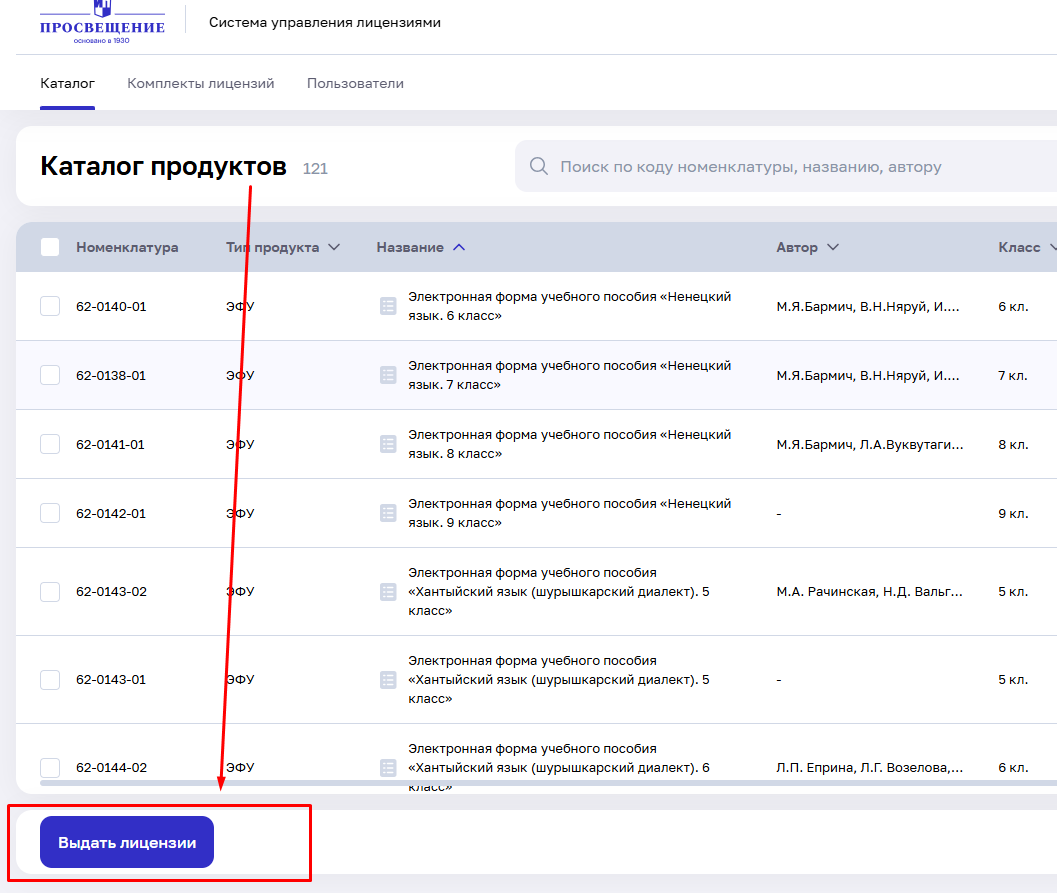Sort by Название column arrow
This screenshot has width=1057, height=893.
[459, 247]
